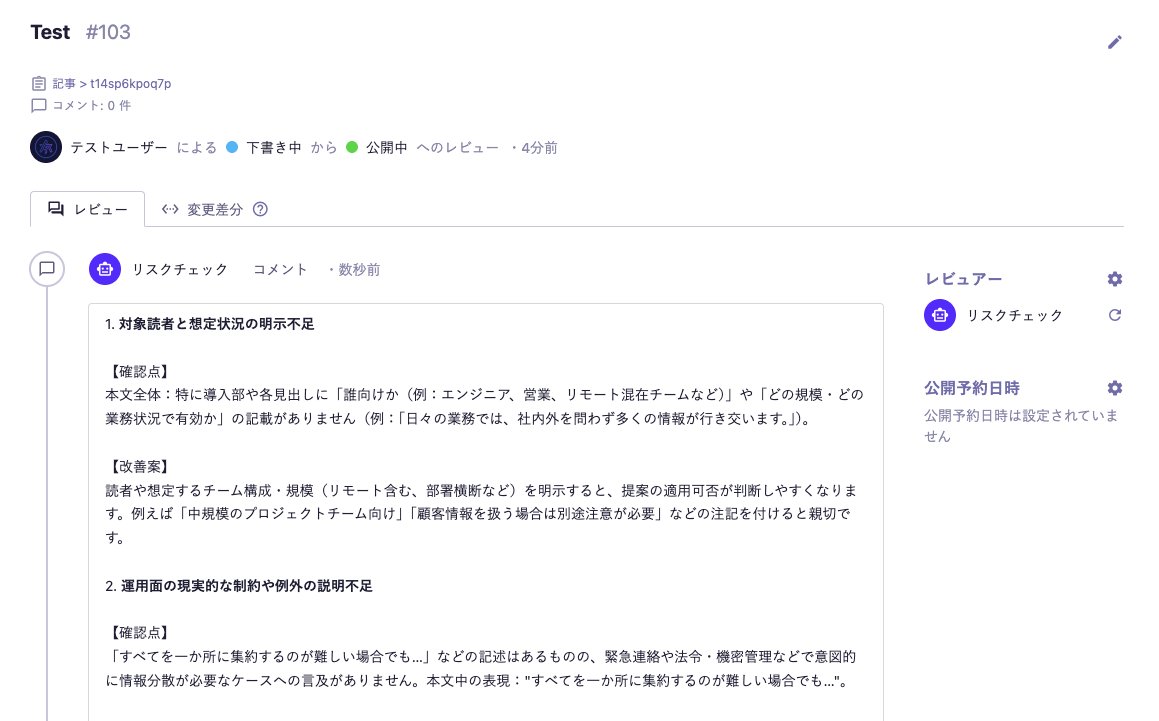Screen dimensions: 1159x721
Task: Open the 公開予約日時 settings gear
Action: tap(1114, 388)
